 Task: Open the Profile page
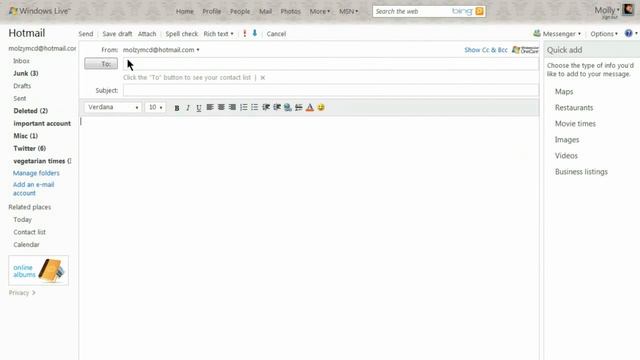(211, 11)
